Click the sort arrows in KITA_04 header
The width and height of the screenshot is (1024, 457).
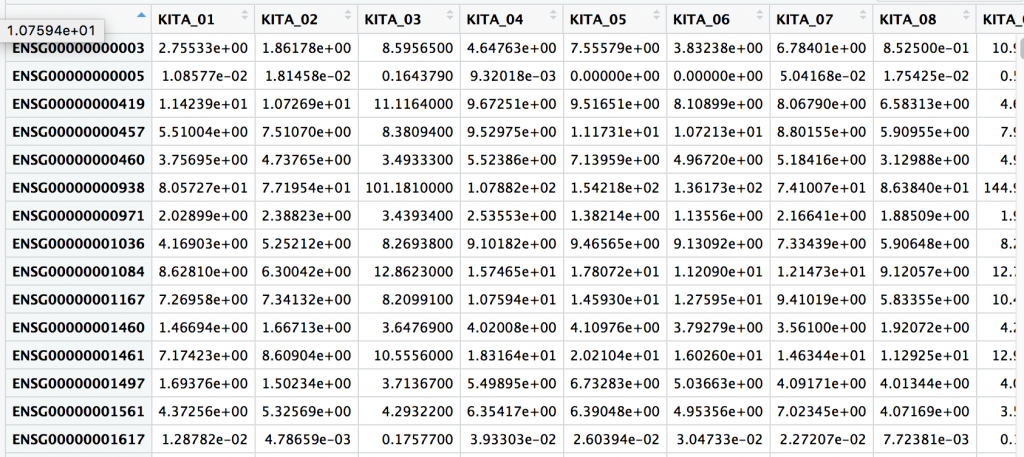[554, 14]
